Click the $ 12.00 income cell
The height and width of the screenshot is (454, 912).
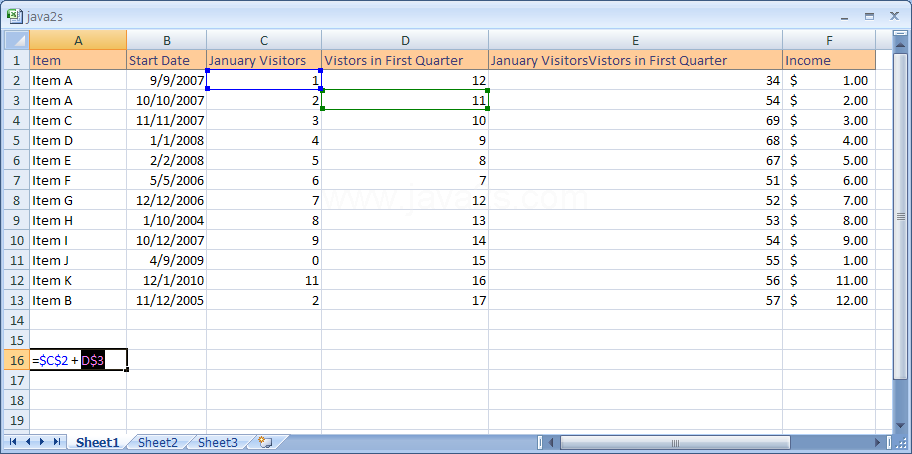click(x=829, y=301)
